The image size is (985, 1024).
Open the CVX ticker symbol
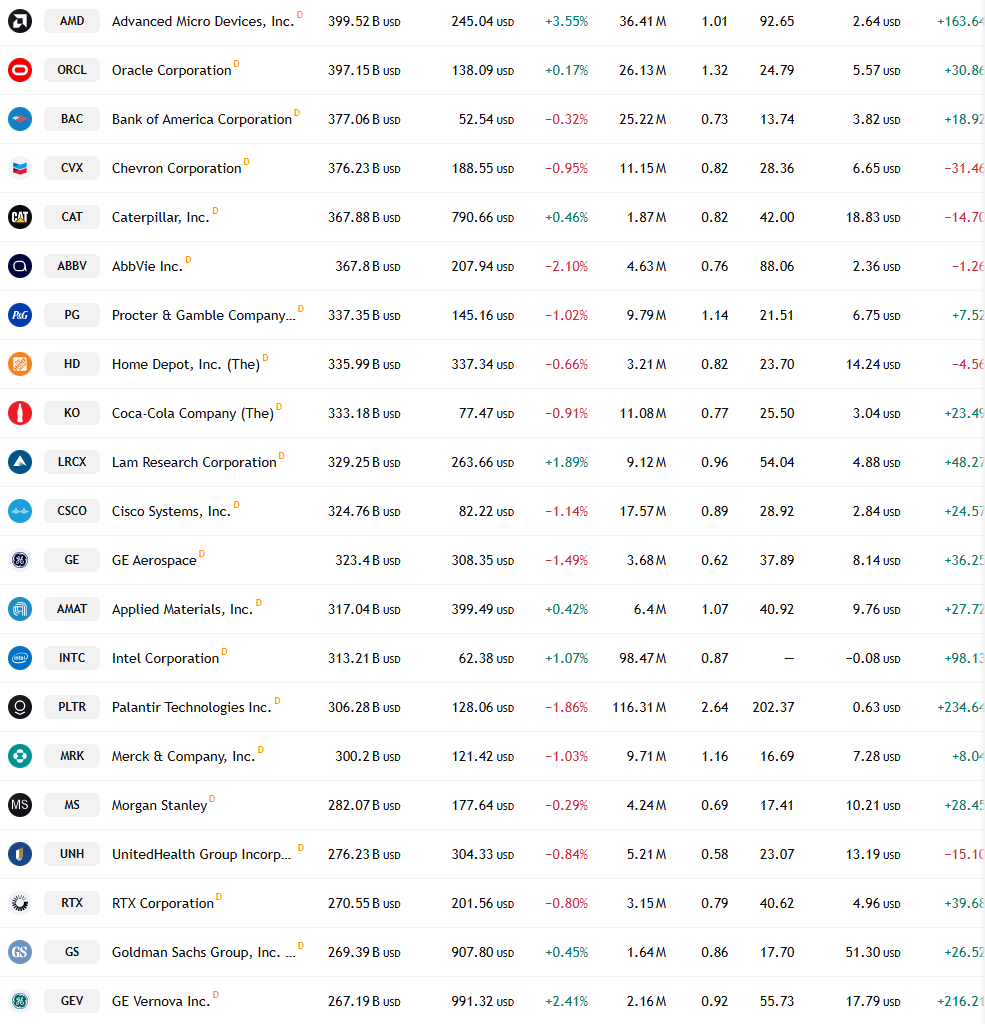point(72,168)
